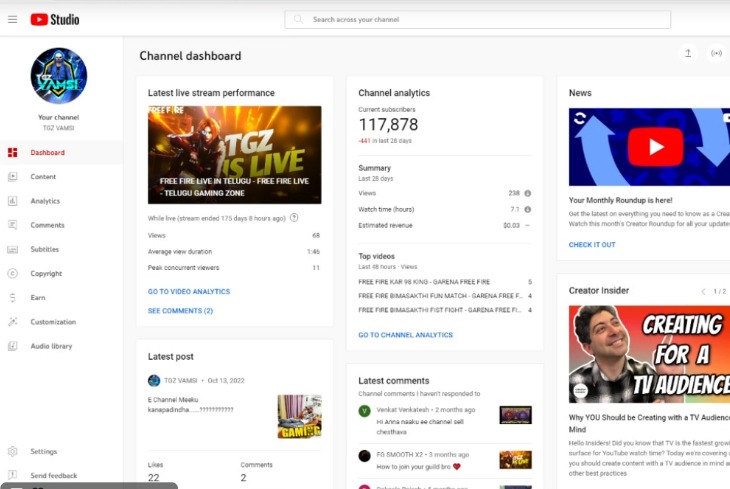Click help icon beside stream ended text
The image size is (730, 489).
[x=294, y=217]
